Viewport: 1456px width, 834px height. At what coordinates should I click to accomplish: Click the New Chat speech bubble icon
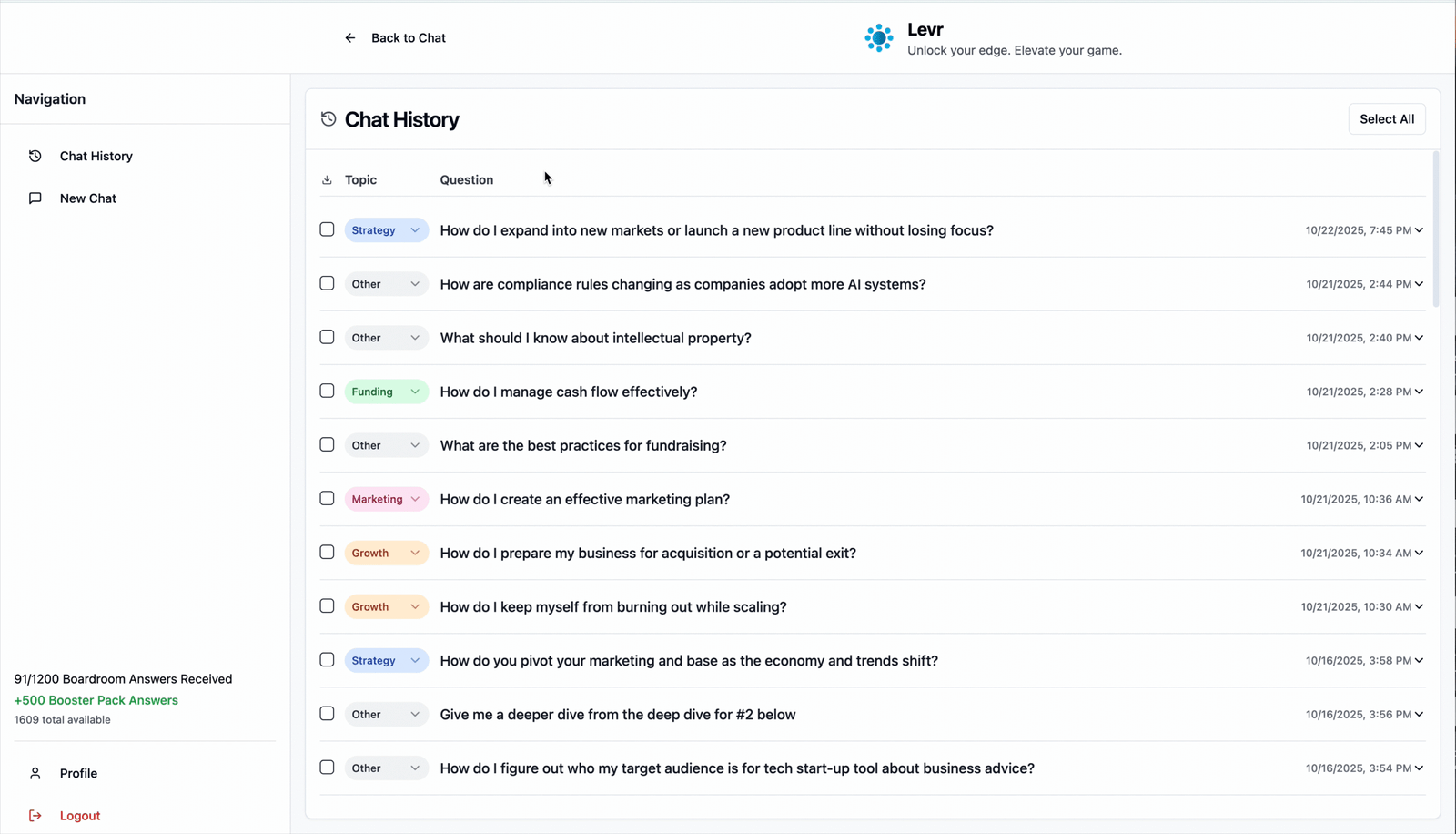(x=35, y=198)
